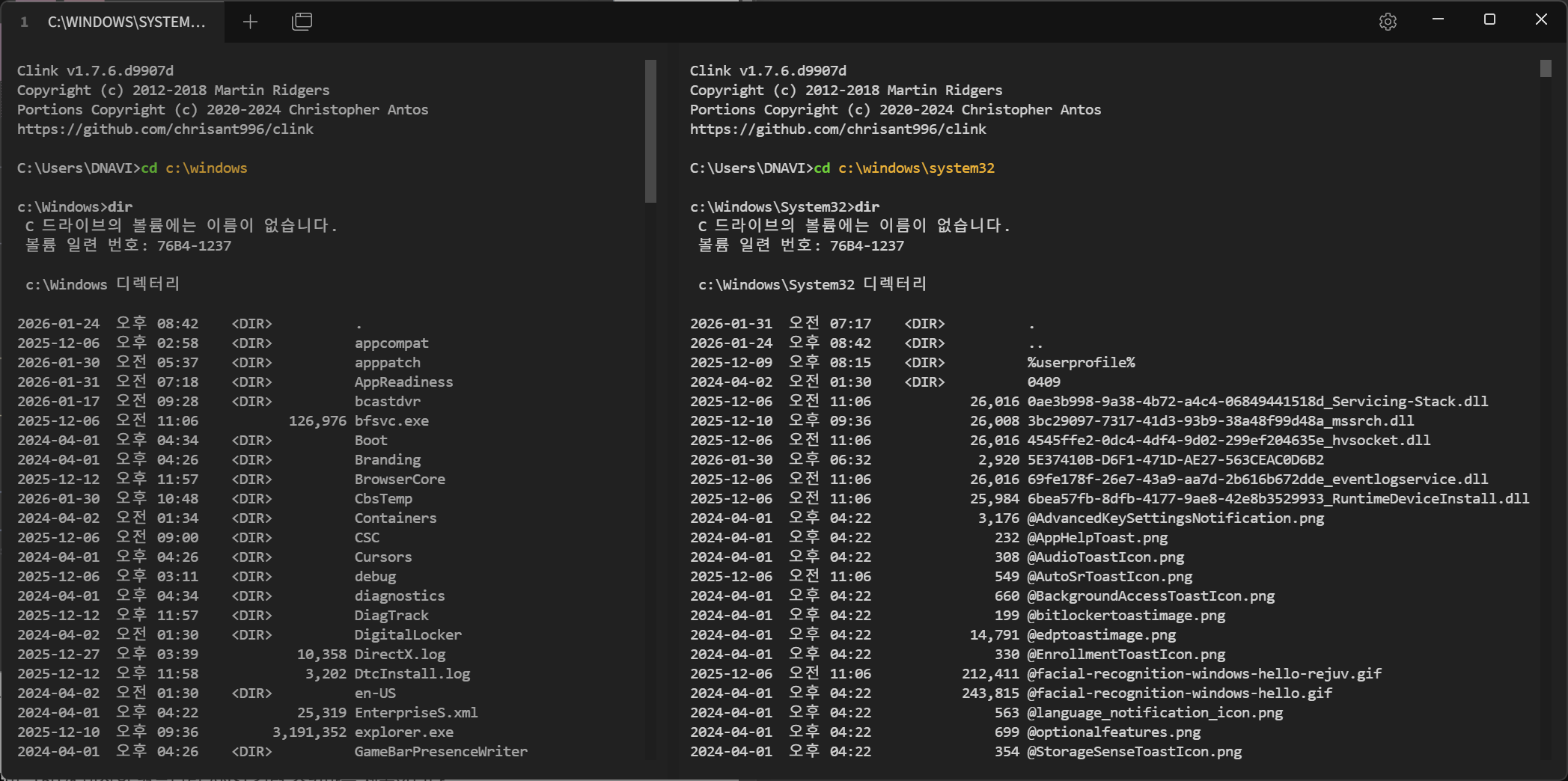1568x781 pixels.
Task: Click the explorer.exe entry in the listing
Action: pyautogui.click(x=403, y=732)
